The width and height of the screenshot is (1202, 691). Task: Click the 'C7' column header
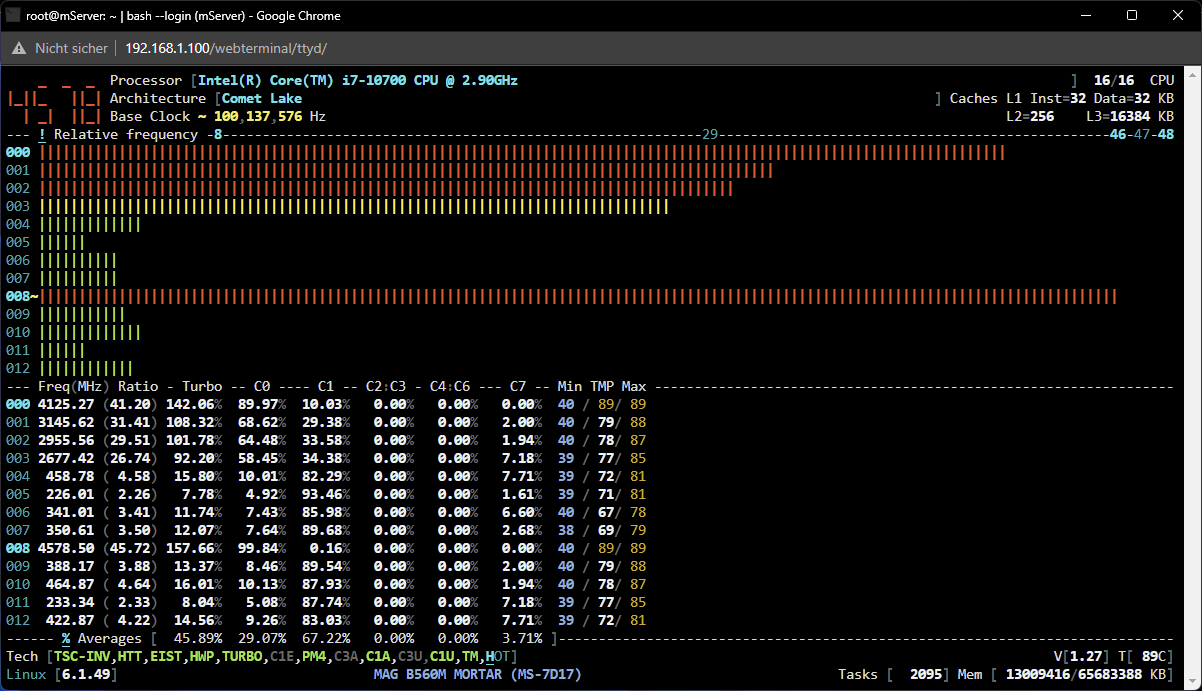tap(518, 386)
